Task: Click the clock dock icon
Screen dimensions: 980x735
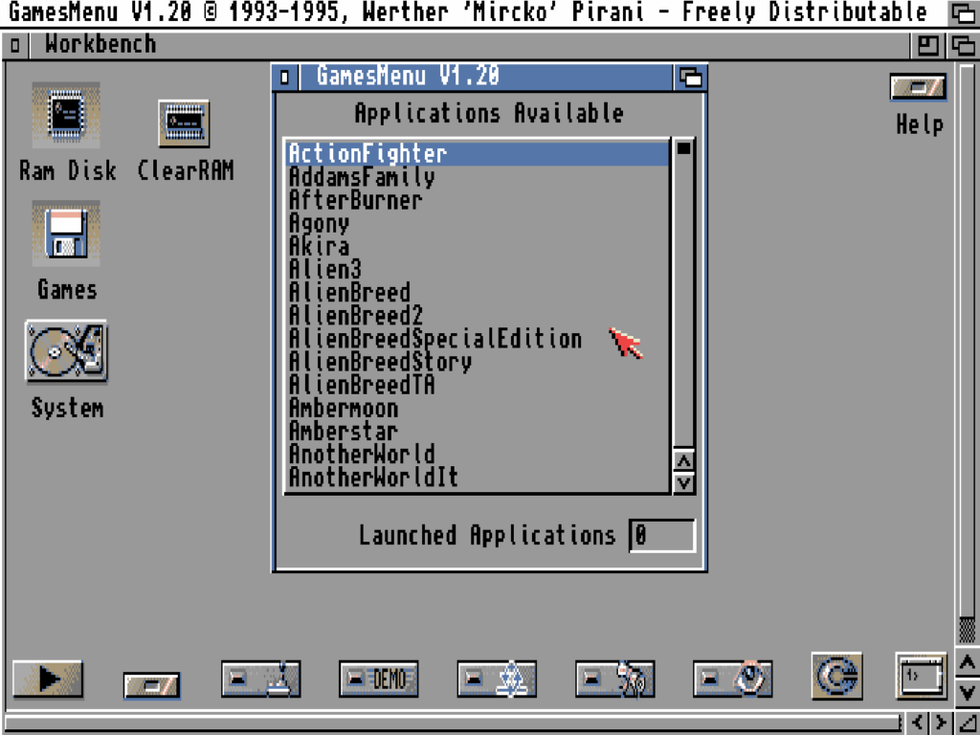Action: coord(732,677)
